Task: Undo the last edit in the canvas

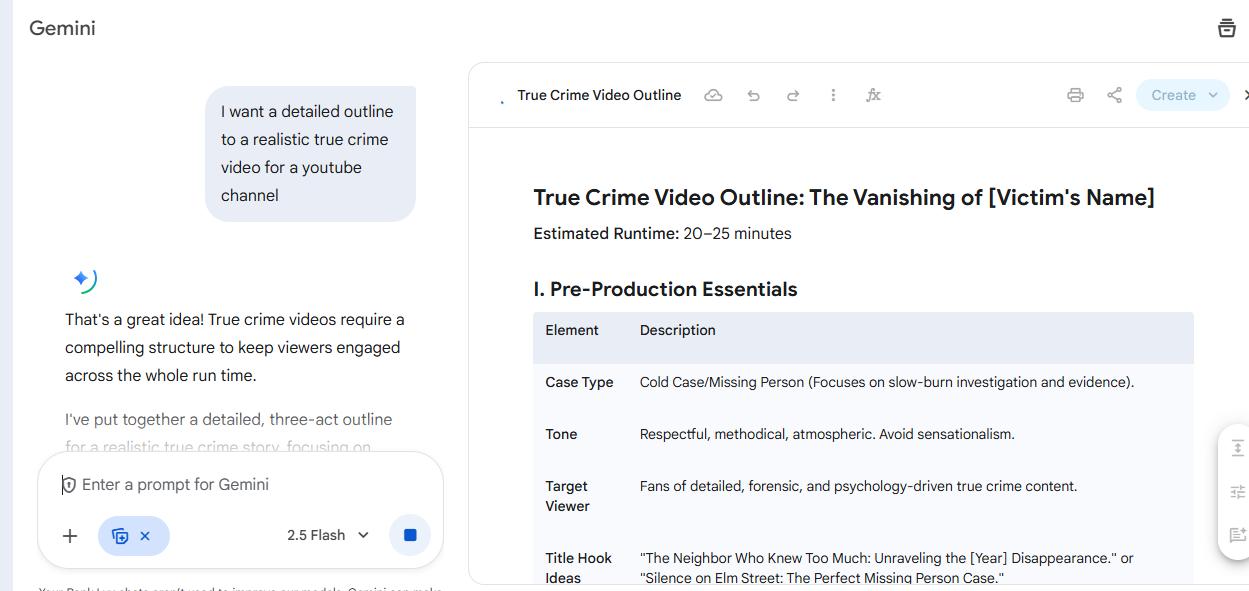Action: (x=753, y=95)
